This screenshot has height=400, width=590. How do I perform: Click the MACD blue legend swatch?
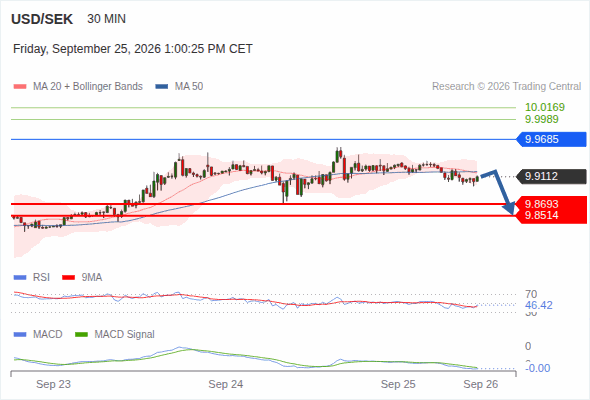point(20,335)
